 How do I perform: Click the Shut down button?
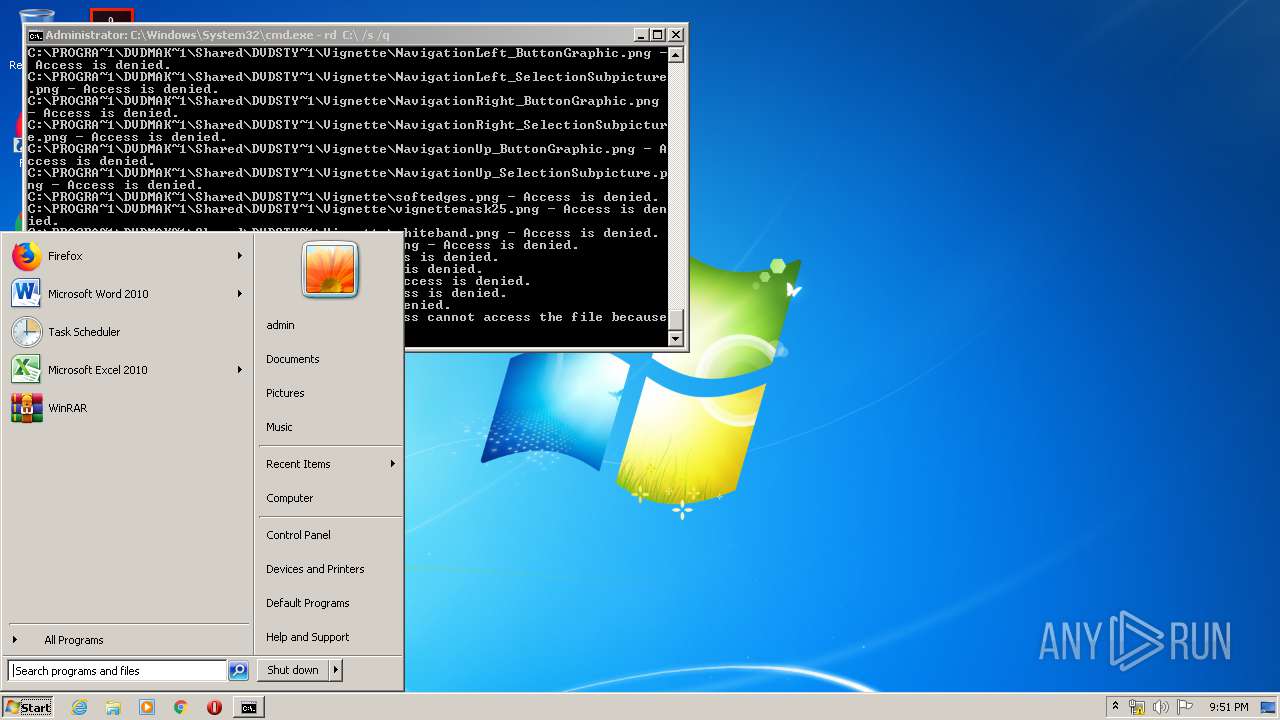click(293, 670)
